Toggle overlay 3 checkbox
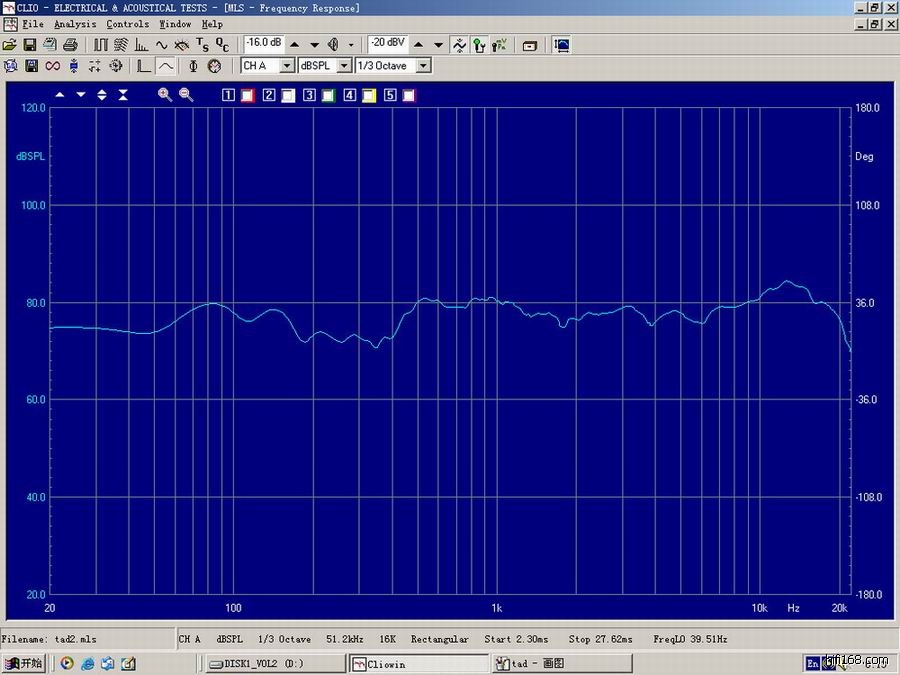The height and width of the screenshot is (675, 900). 328,96
